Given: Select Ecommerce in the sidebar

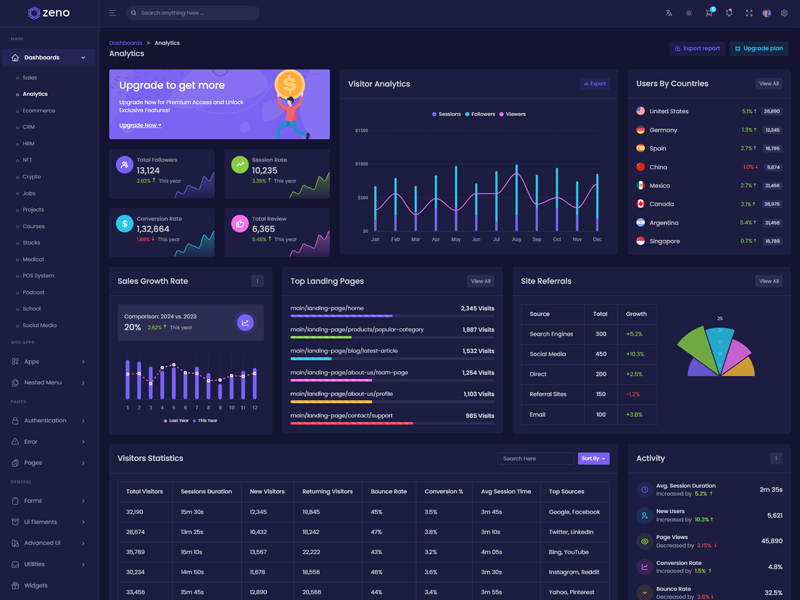Looking at the screenshot, I should click(x=39, y=111).
